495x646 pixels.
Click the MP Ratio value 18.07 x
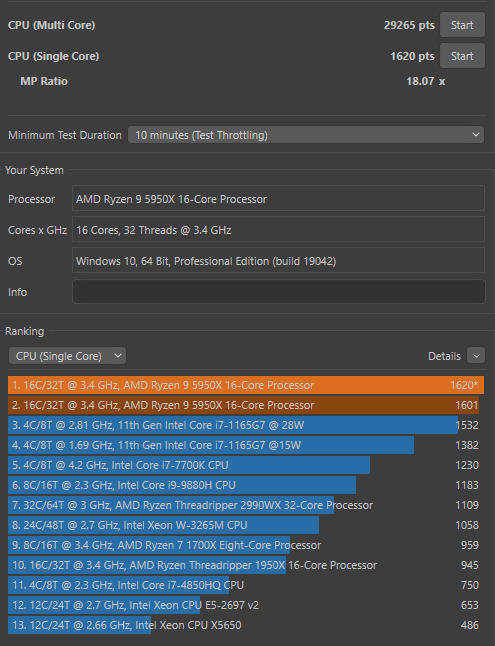426,81
